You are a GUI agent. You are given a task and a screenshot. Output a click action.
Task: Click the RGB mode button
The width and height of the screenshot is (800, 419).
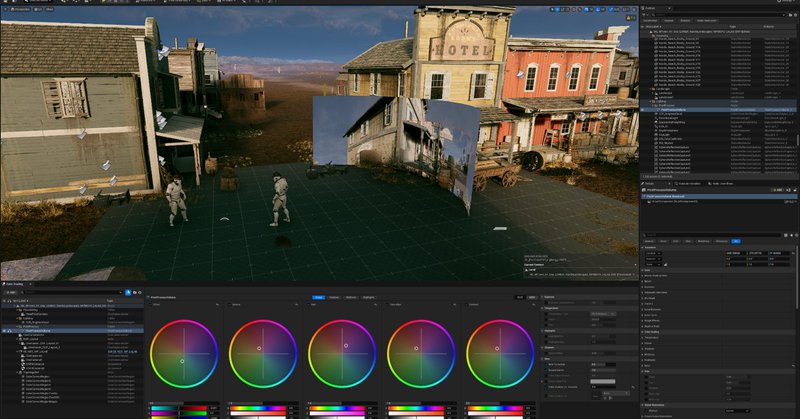tap(520, 297)
